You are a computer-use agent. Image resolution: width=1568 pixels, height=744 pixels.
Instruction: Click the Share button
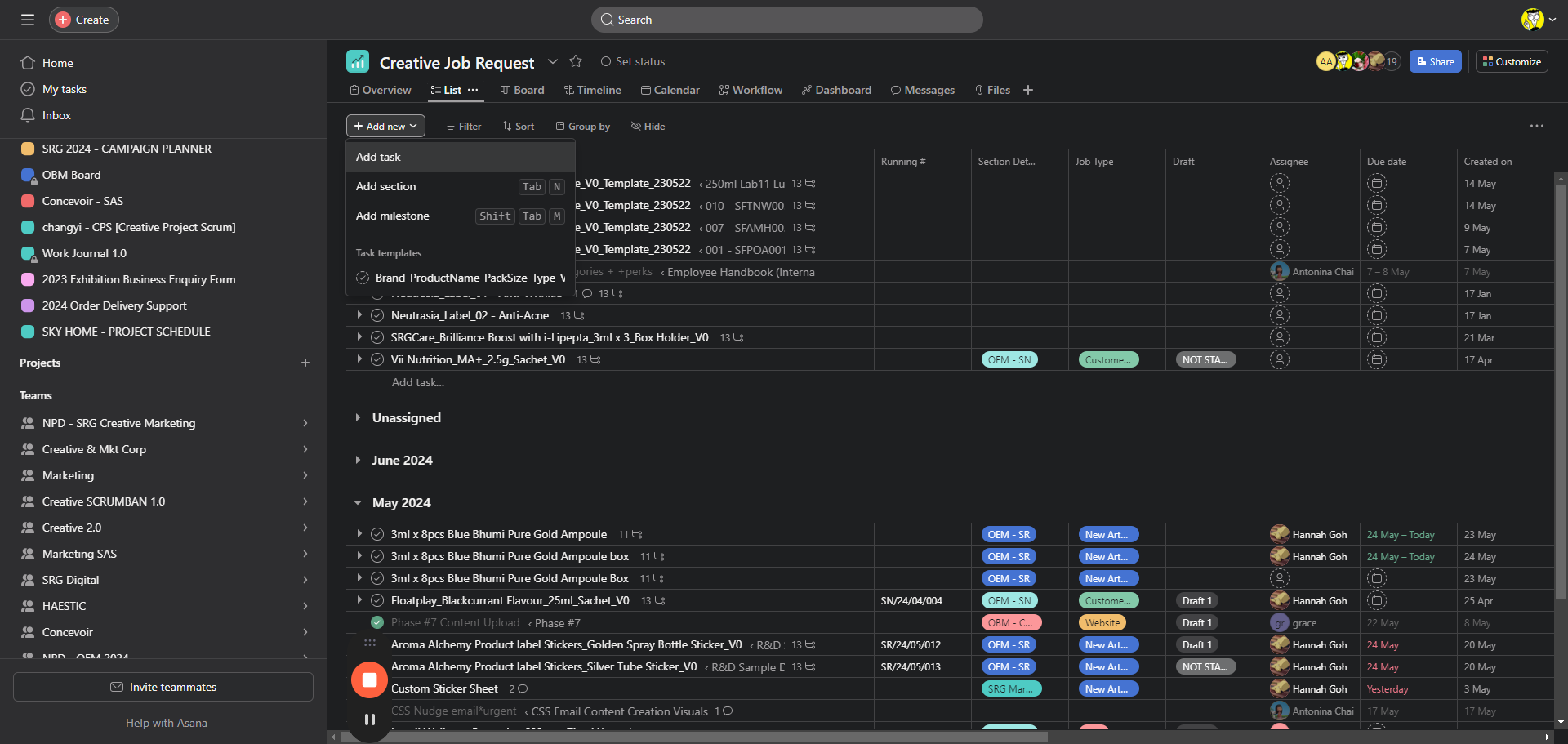(x=1435, y=61)
